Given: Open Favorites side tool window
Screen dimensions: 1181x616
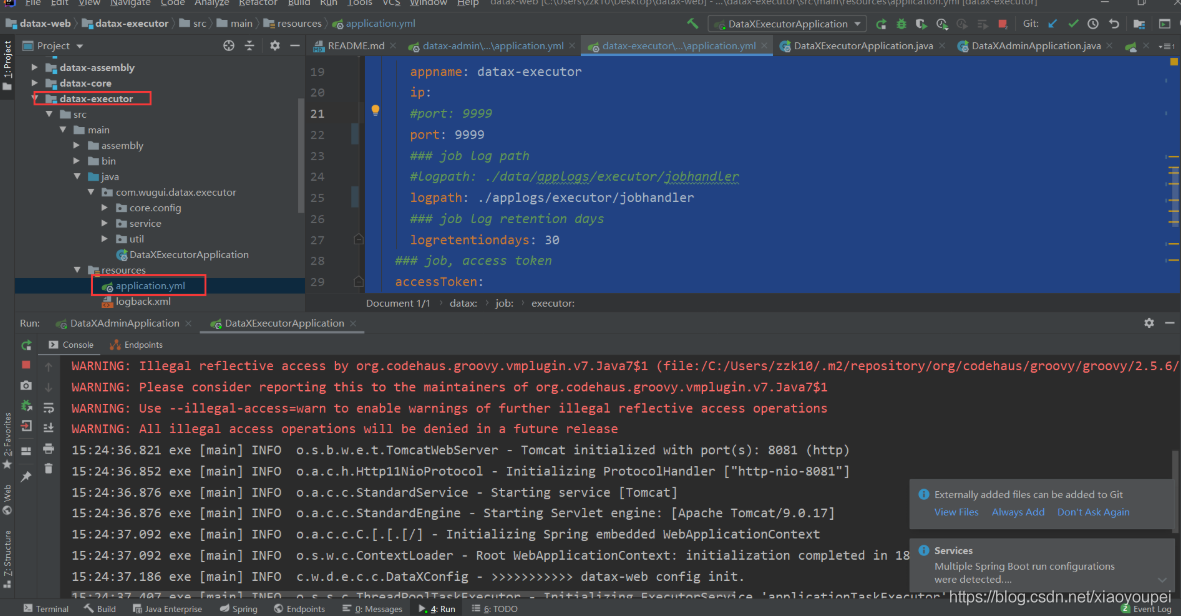Looking at the screenshot, I should 8,441.
